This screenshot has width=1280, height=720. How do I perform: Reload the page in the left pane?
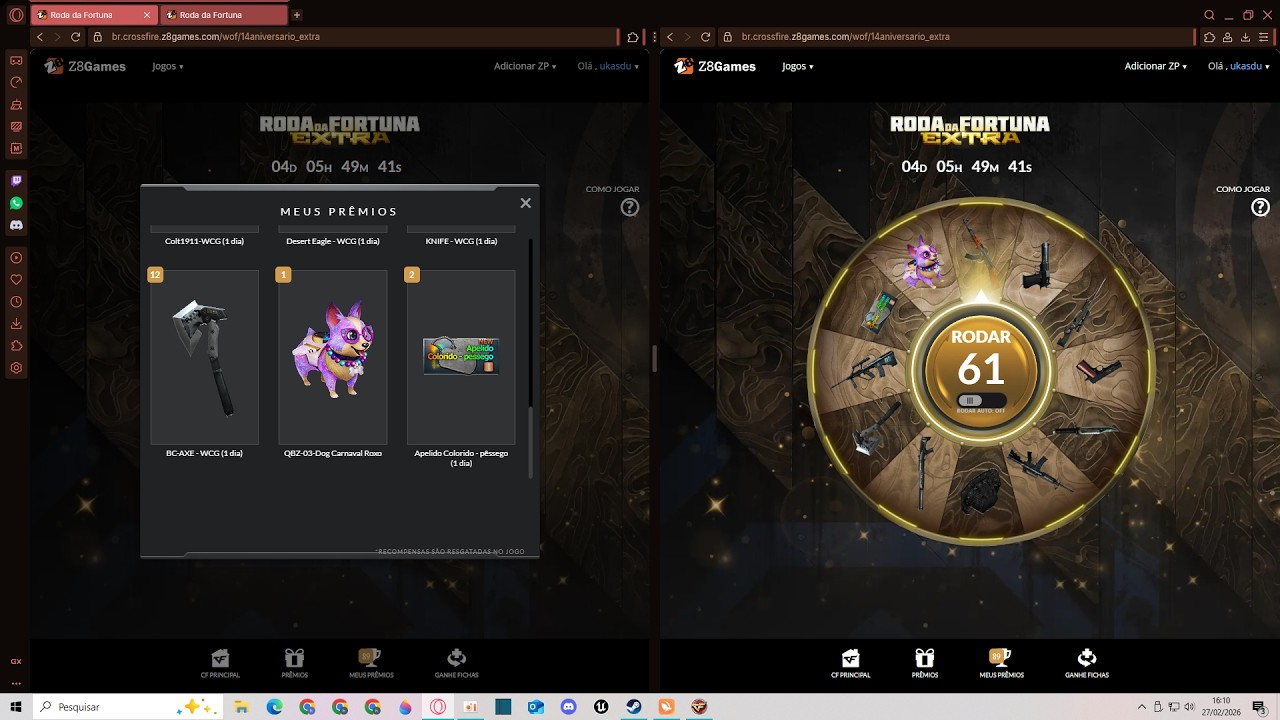click(75, 37)
